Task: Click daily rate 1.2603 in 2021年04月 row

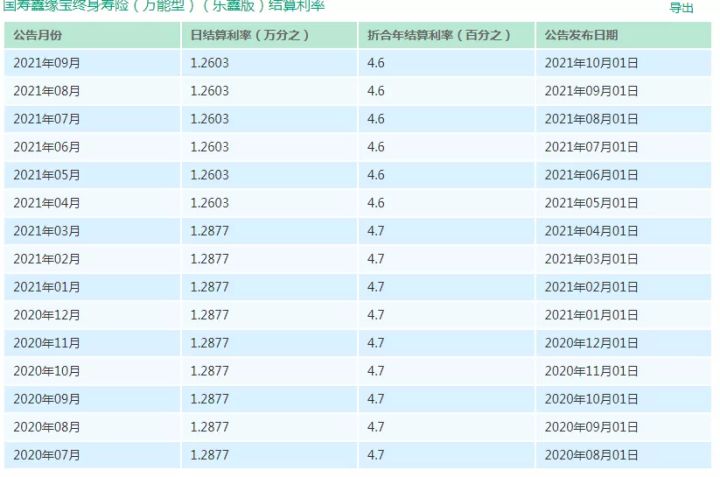Action: click(x=209, y=203)
